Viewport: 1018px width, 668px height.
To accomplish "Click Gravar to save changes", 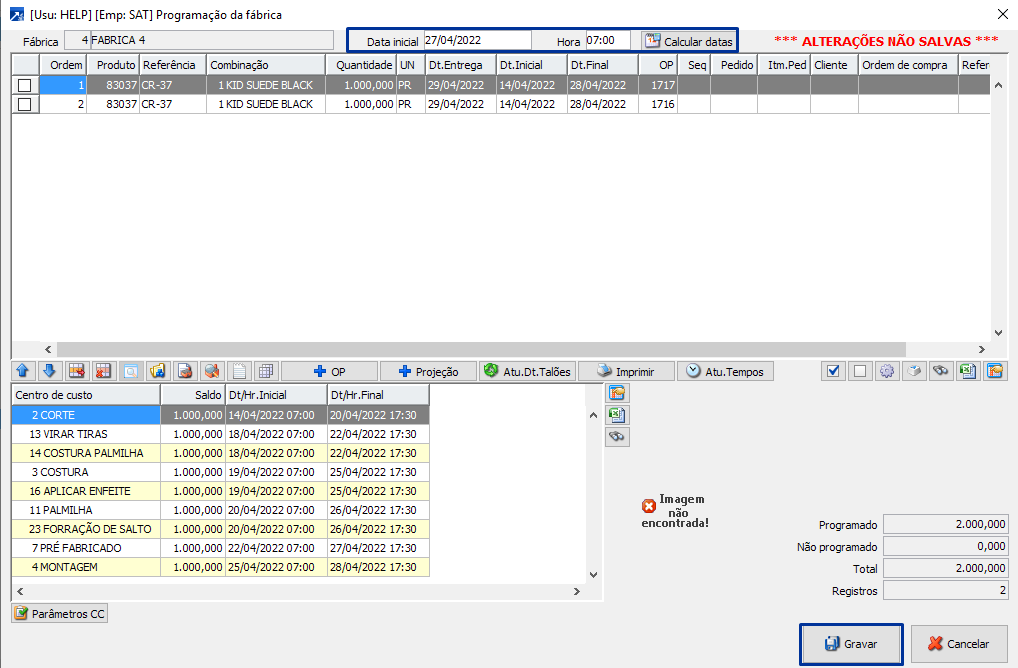I will (851, 644).
